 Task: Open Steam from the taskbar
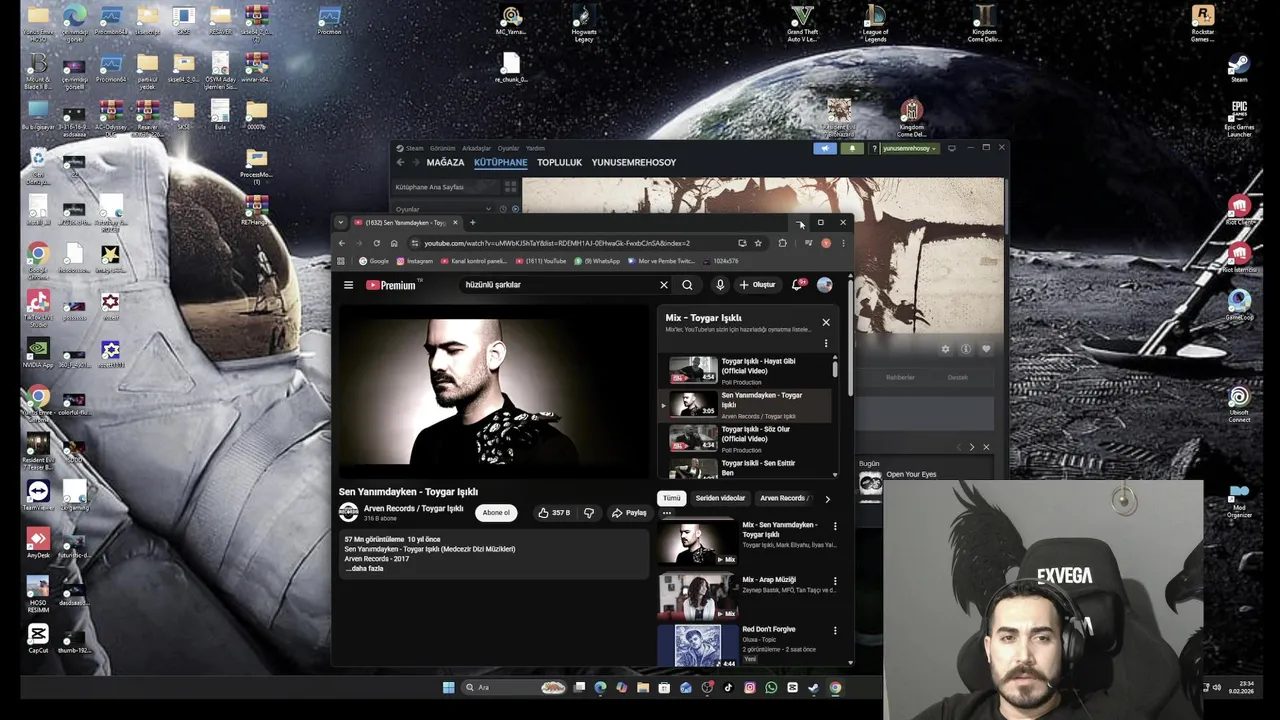813,688
